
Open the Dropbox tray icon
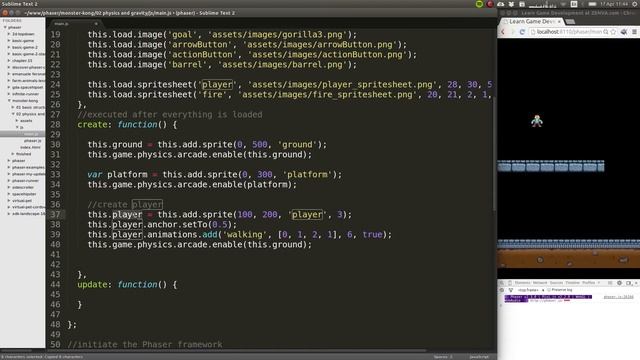point(511,4)
